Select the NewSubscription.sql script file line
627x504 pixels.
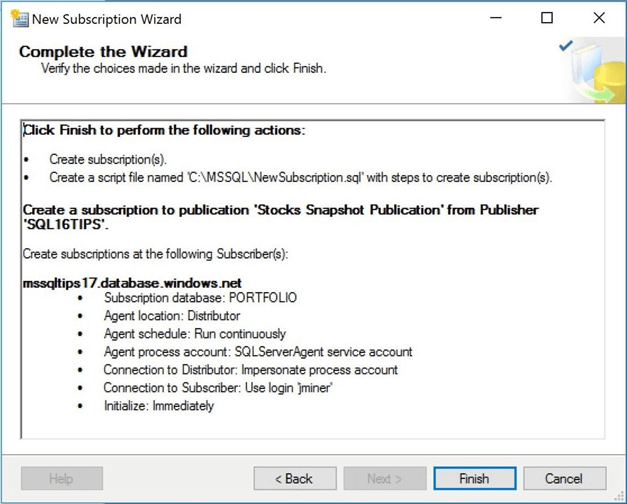click(x=300, y=178)
